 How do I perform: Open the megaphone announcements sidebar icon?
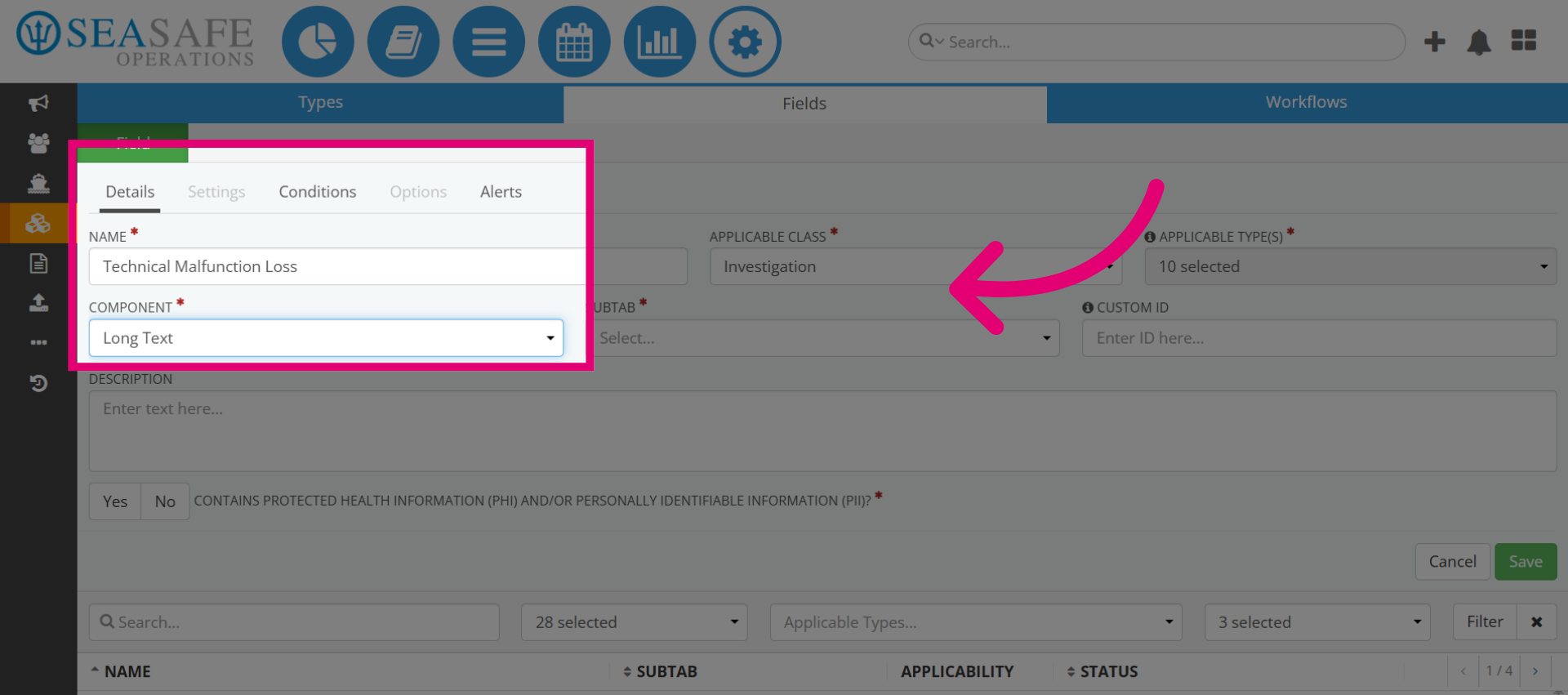click(38, 103)
